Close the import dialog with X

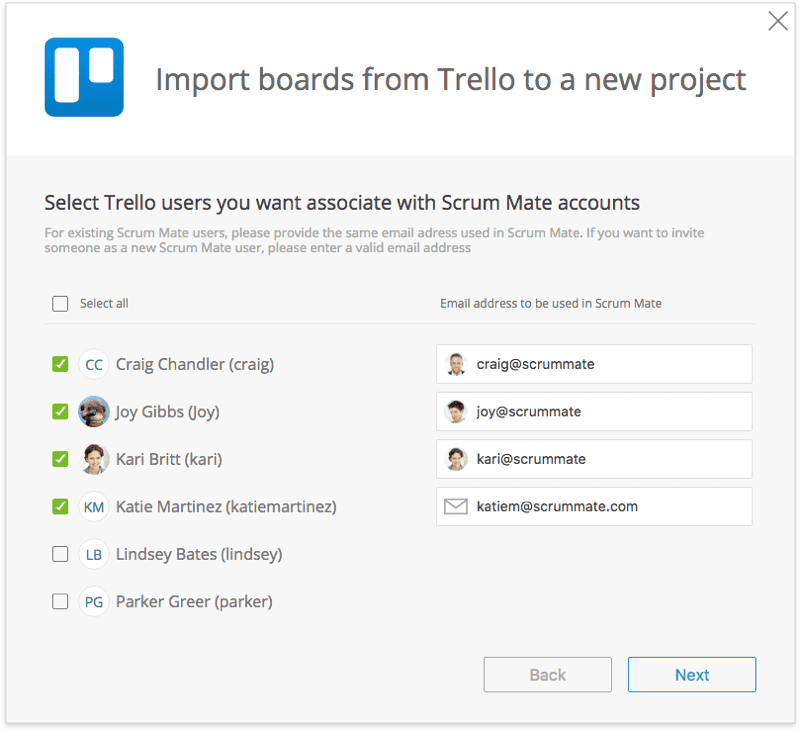(777, 21)
